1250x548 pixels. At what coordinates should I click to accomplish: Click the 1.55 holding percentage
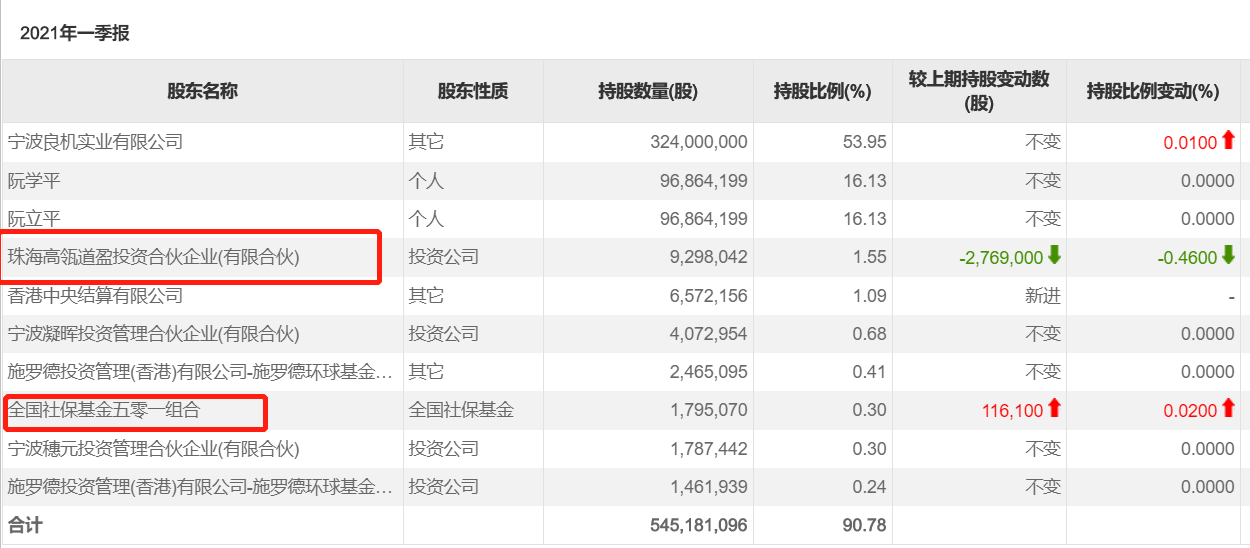[x=870, y=257]
